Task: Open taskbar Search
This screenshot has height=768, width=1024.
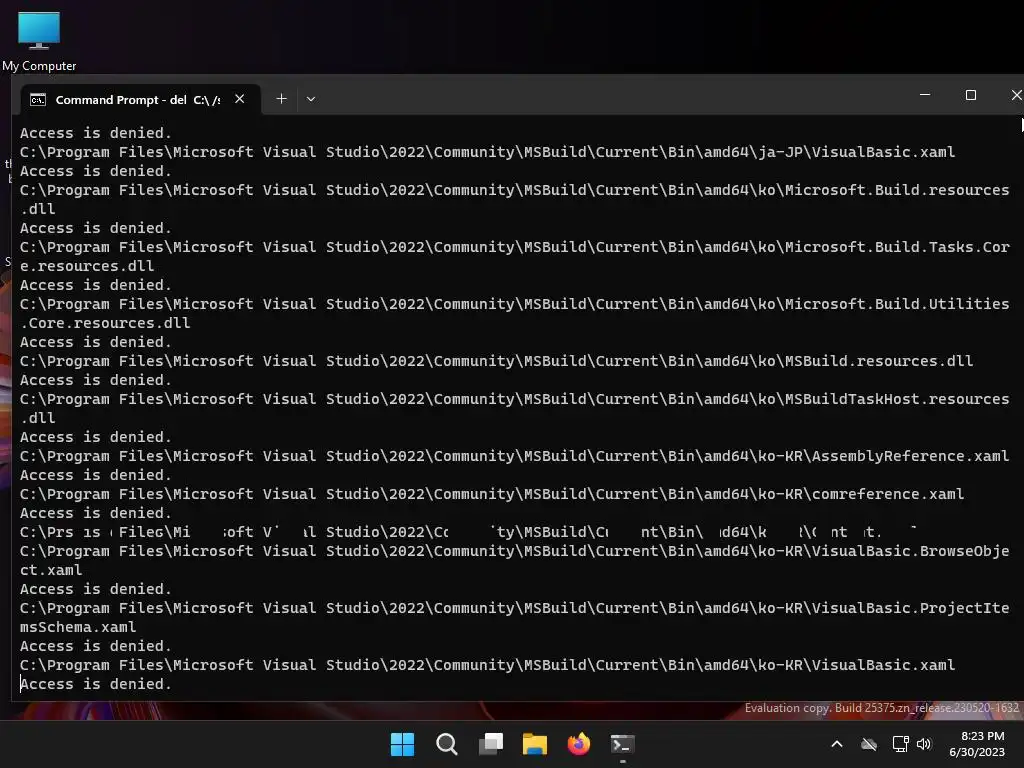Action: tap(447, 744)
